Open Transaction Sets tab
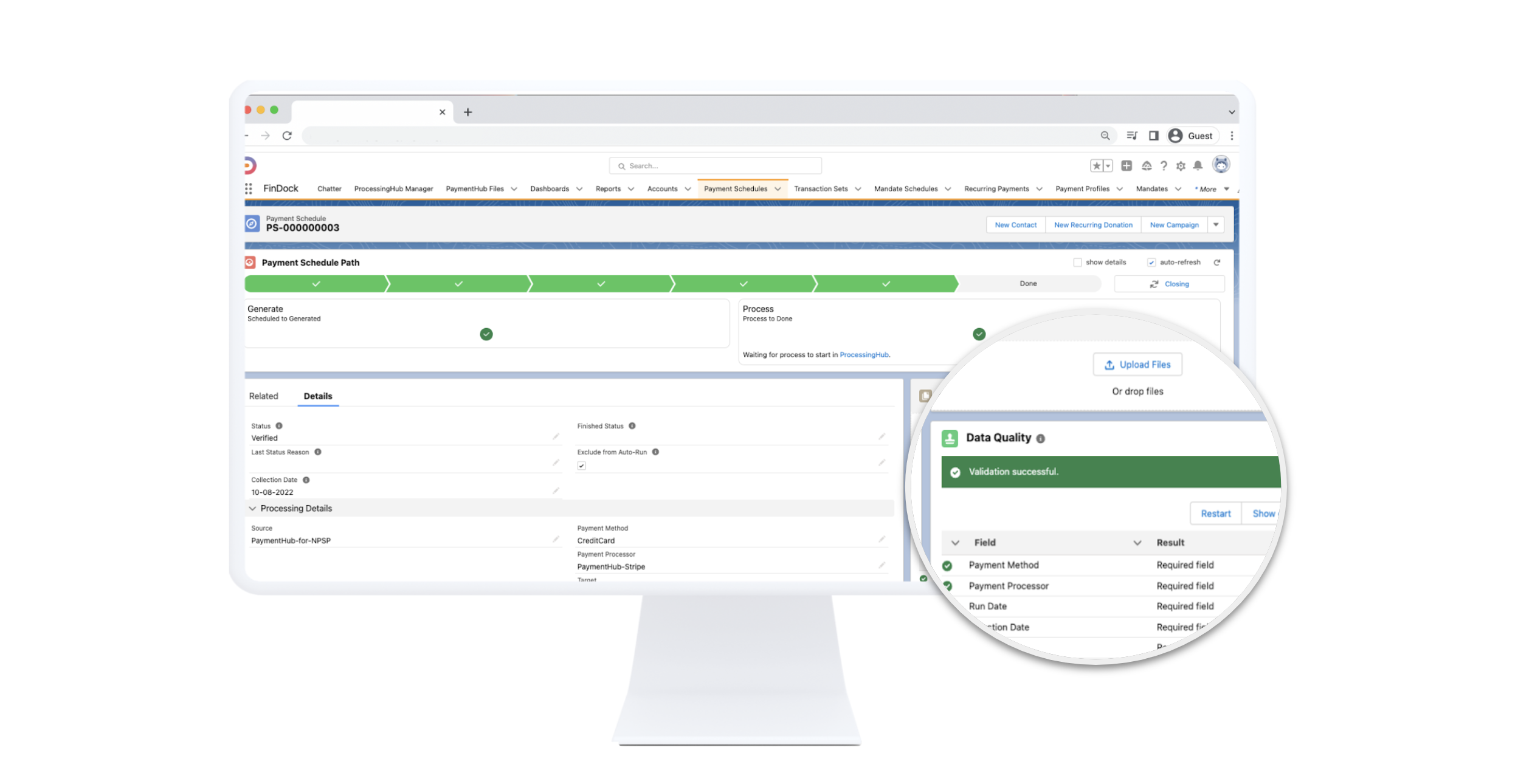This screenshot has width=1532, height=784. click(x=821, y=189)
